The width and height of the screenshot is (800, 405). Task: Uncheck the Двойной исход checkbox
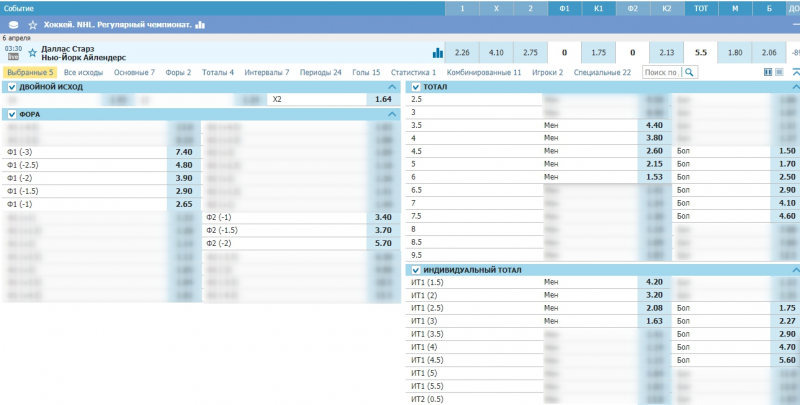pyautogui.click(x=11, y=88)
